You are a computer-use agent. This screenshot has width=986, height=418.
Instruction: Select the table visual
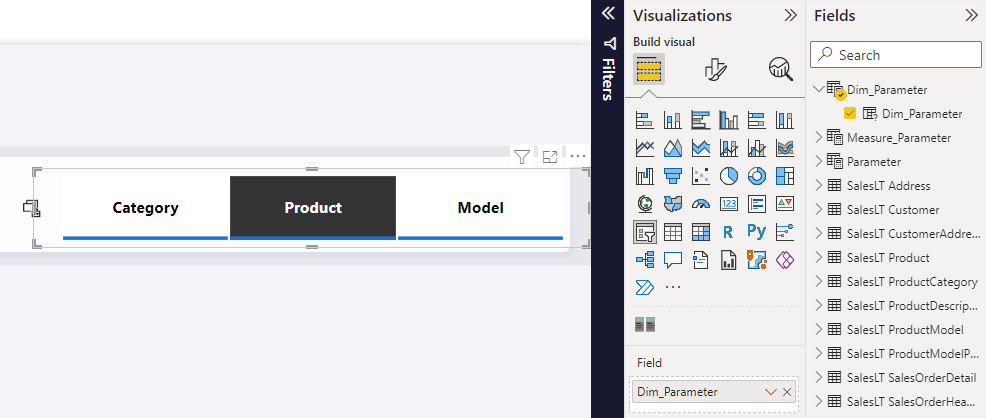(673, 232)
